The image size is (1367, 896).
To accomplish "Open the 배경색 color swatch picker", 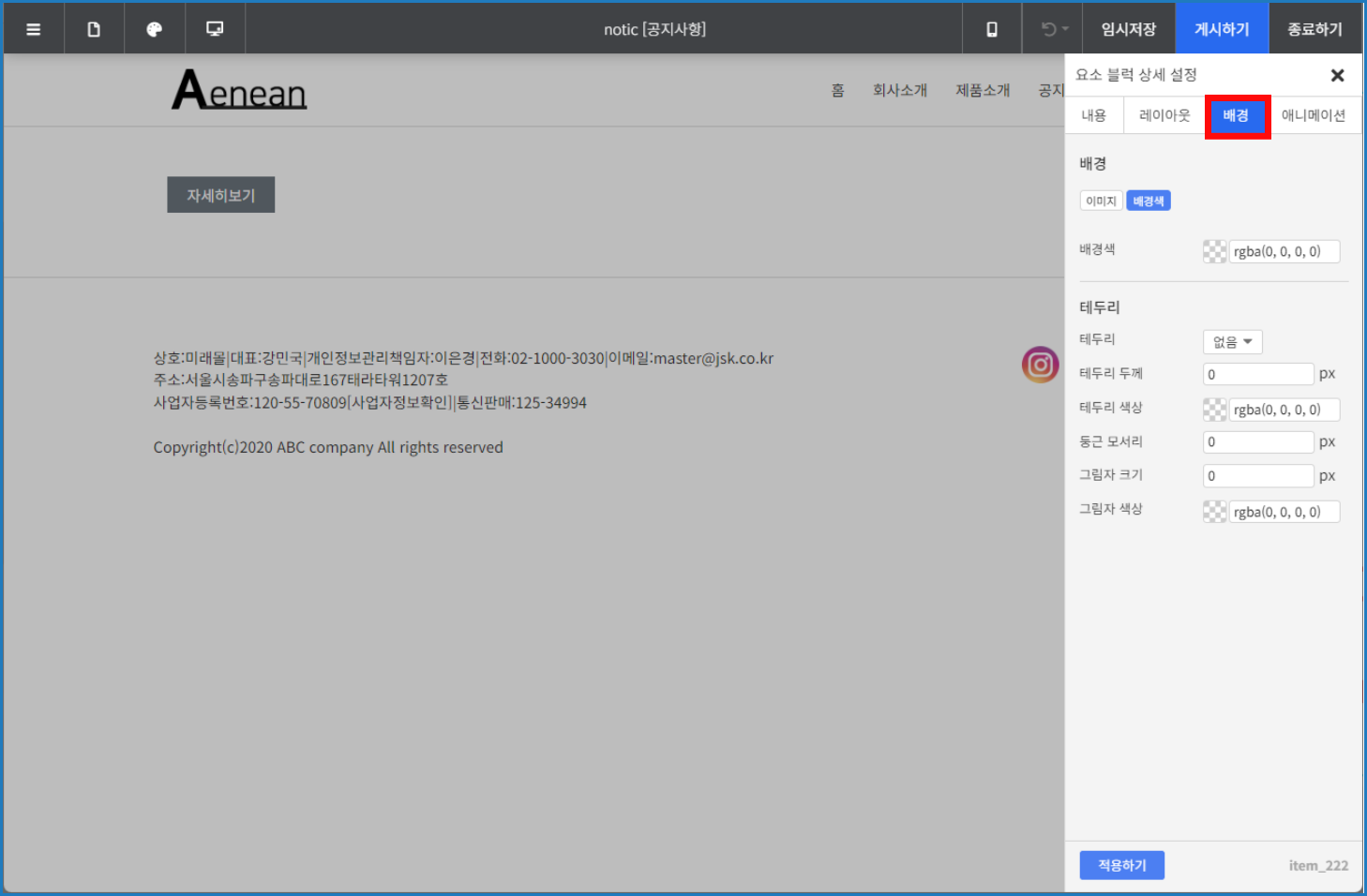I will 1214,251.
